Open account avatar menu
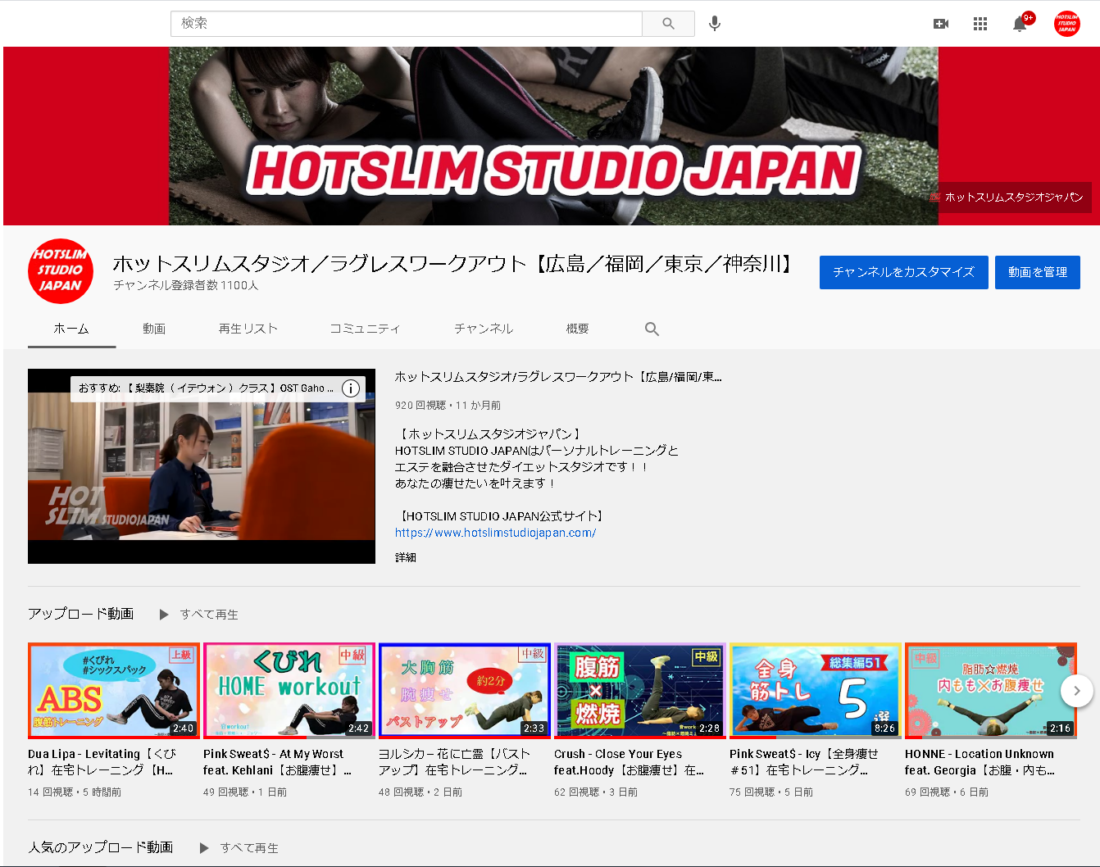This screenshot has width=1100, height=867. tap(1066, 24)
